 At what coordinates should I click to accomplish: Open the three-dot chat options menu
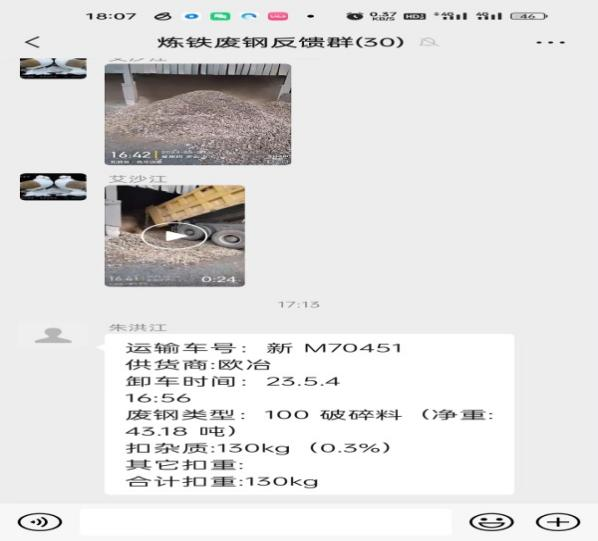coord(550,42)
